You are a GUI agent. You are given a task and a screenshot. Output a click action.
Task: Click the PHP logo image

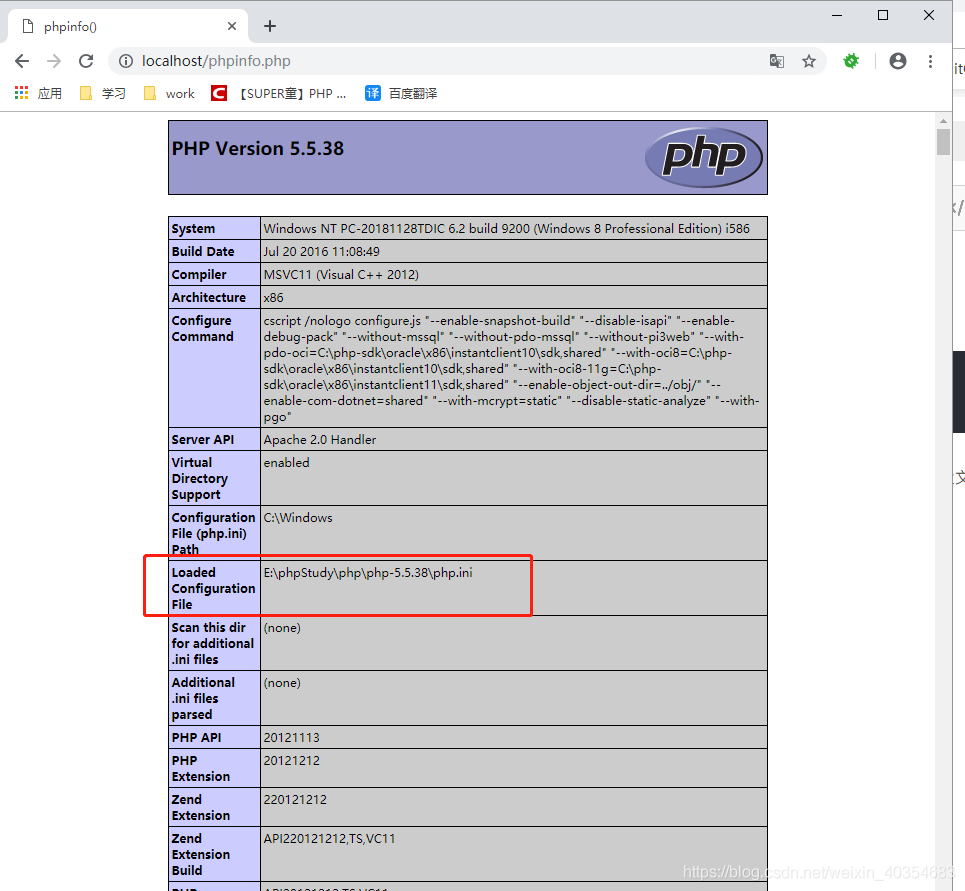tap(703, 157)
